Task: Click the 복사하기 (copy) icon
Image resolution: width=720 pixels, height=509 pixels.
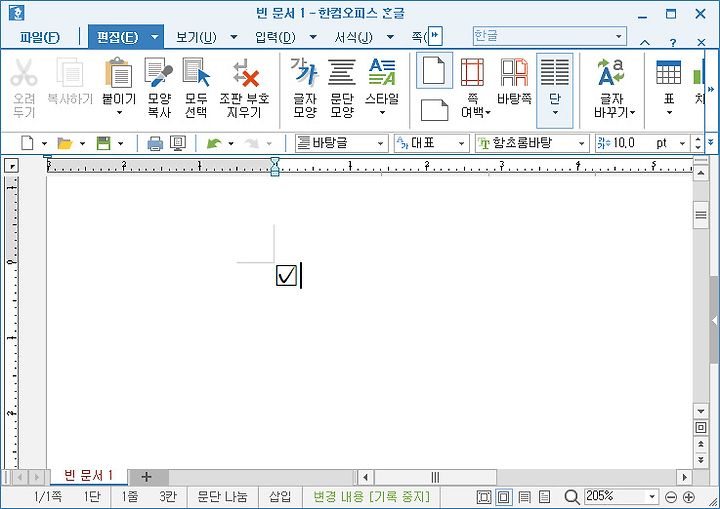Action: (70, 73)
